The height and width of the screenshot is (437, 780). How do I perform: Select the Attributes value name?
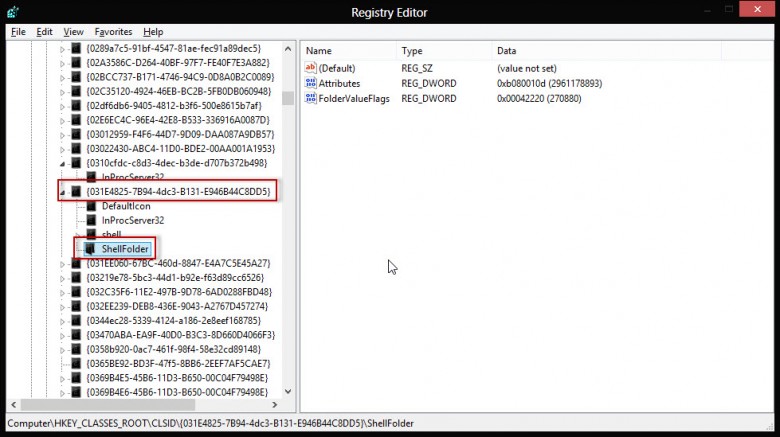[x=339, y=84]
